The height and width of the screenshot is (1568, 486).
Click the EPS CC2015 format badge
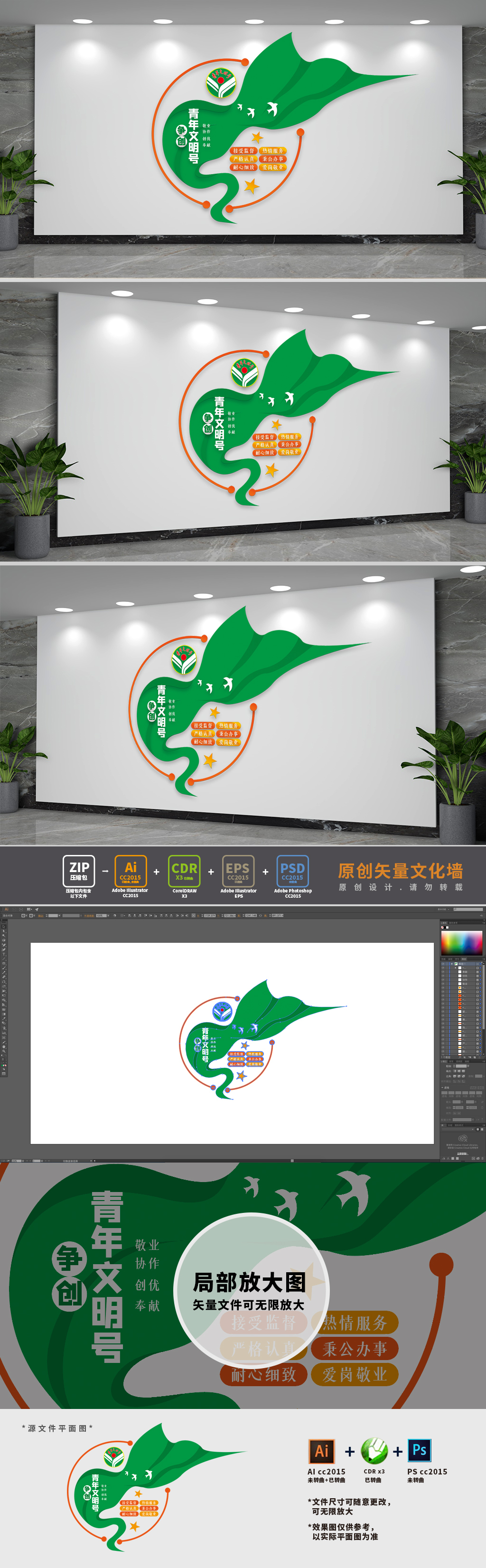[x=238, y=871]
